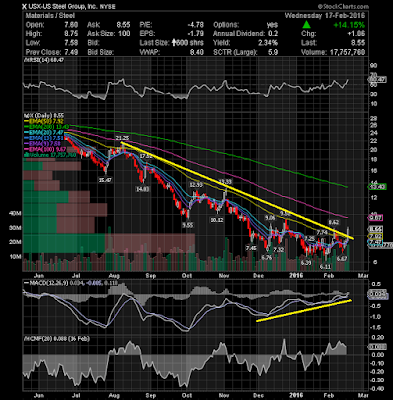Click the yellow 7.92 EMA tag on right axis
The width and height of the screenshot is (393, 400).
[x=375, y=236]
